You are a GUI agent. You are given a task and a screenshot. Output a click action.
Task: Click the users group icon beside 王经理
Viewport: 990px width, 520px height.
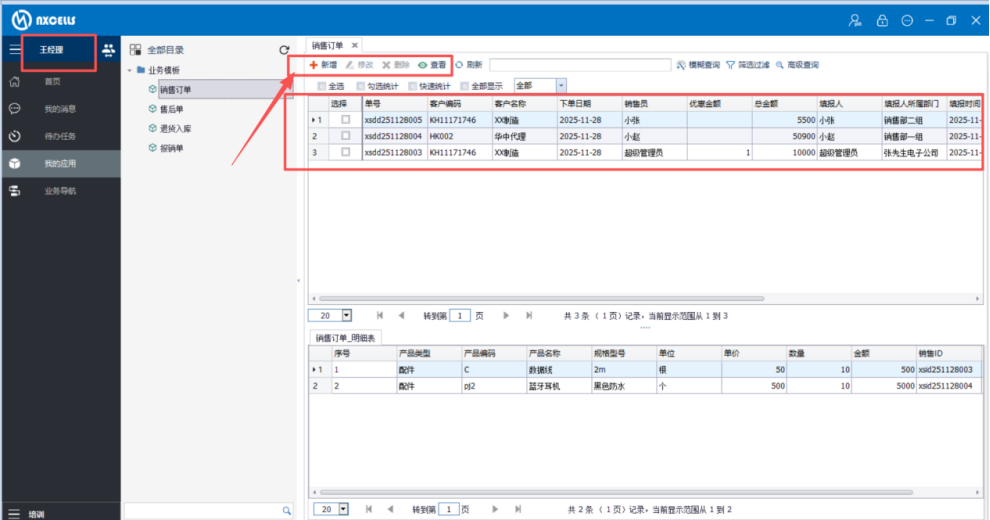[x=108, y=50]
